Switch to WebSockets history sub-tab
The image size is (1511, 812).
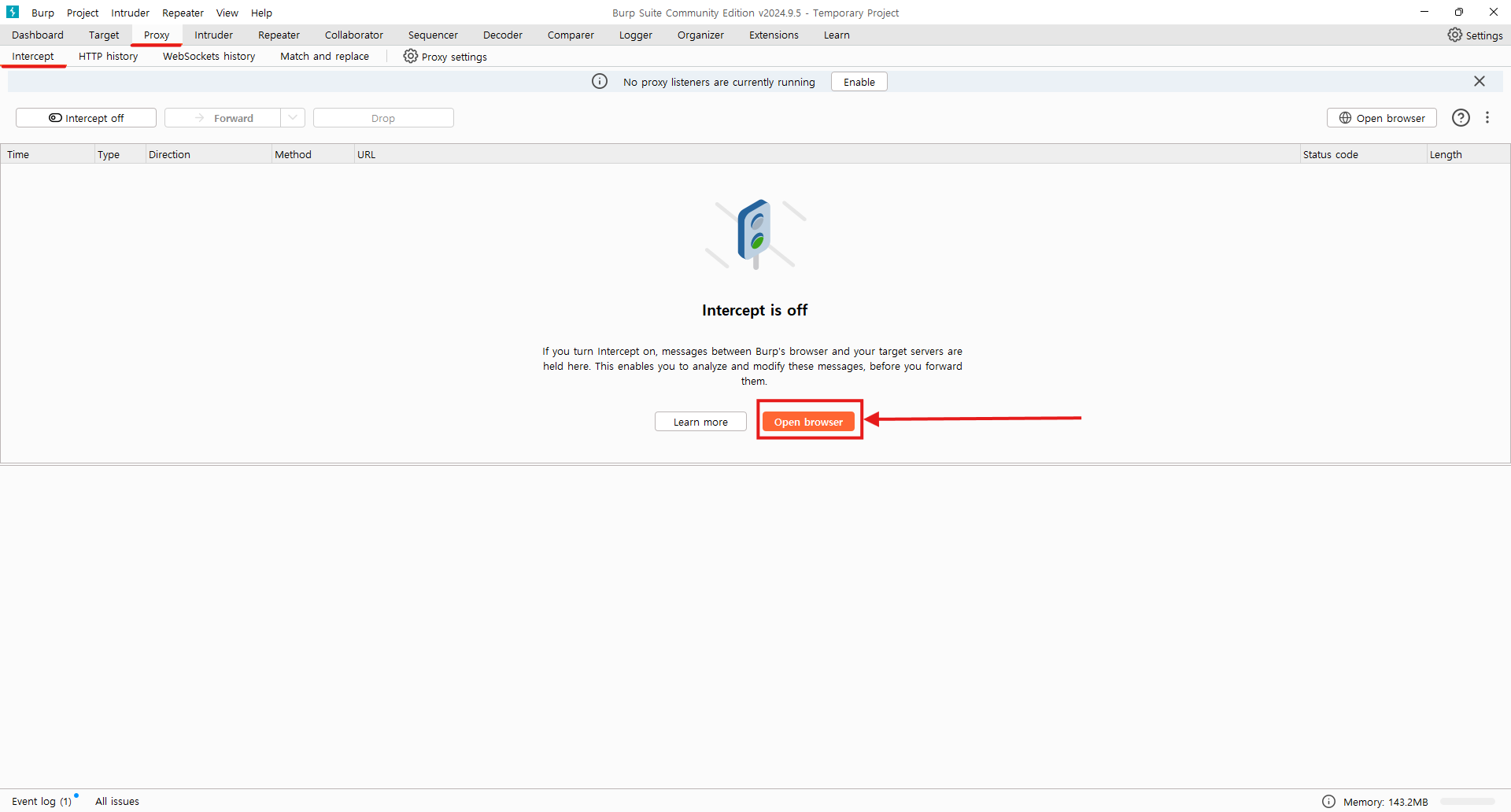[x=209, y=57]
